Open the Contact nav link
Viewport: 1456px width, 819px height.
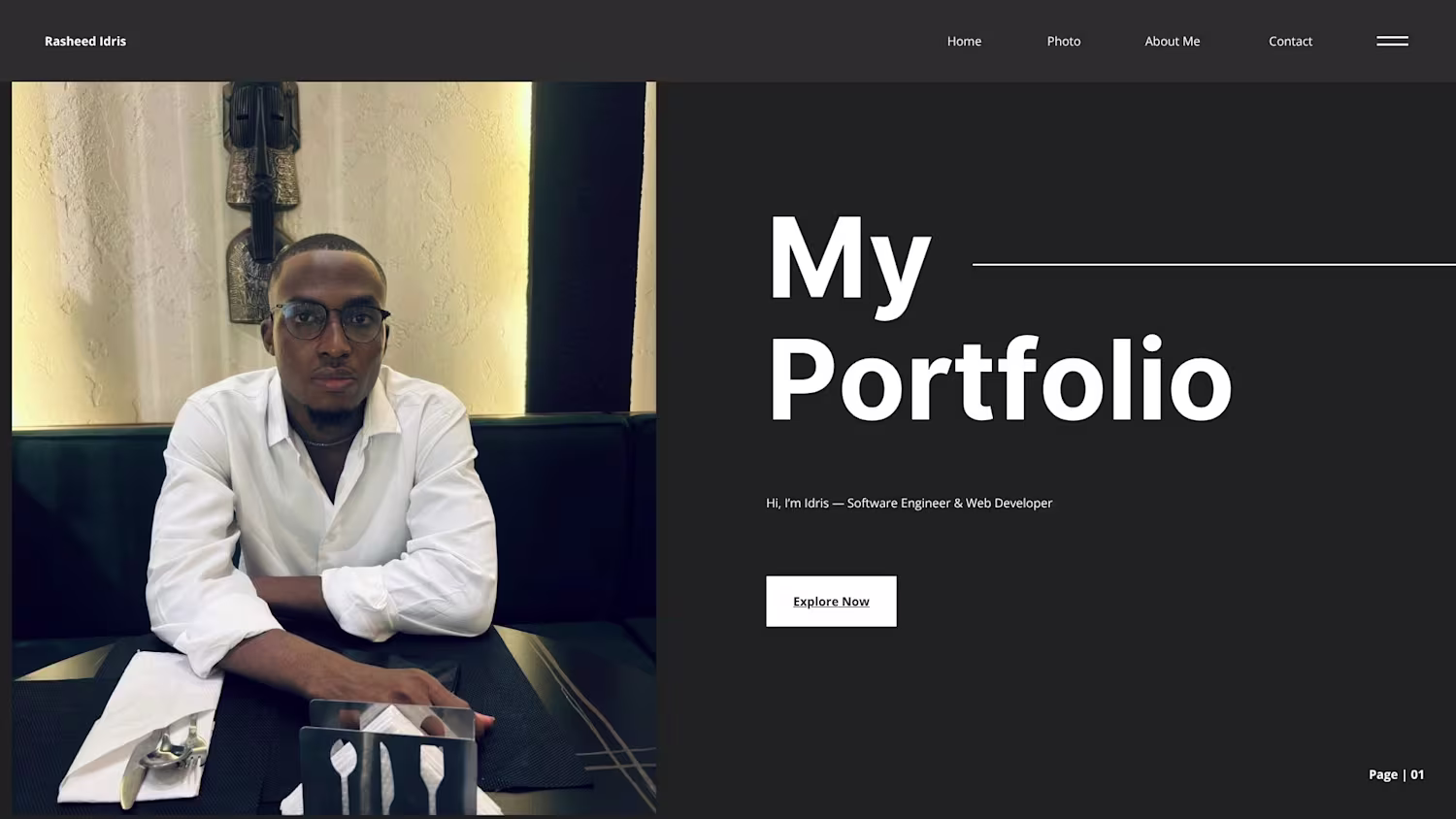tap(1290, 41)
